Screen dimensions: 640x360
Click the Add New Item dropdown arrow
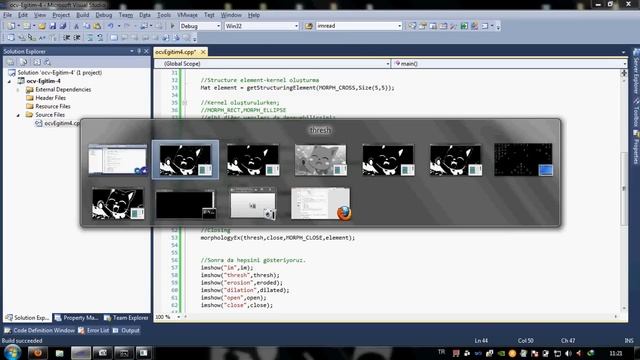[x=33, y=26]
